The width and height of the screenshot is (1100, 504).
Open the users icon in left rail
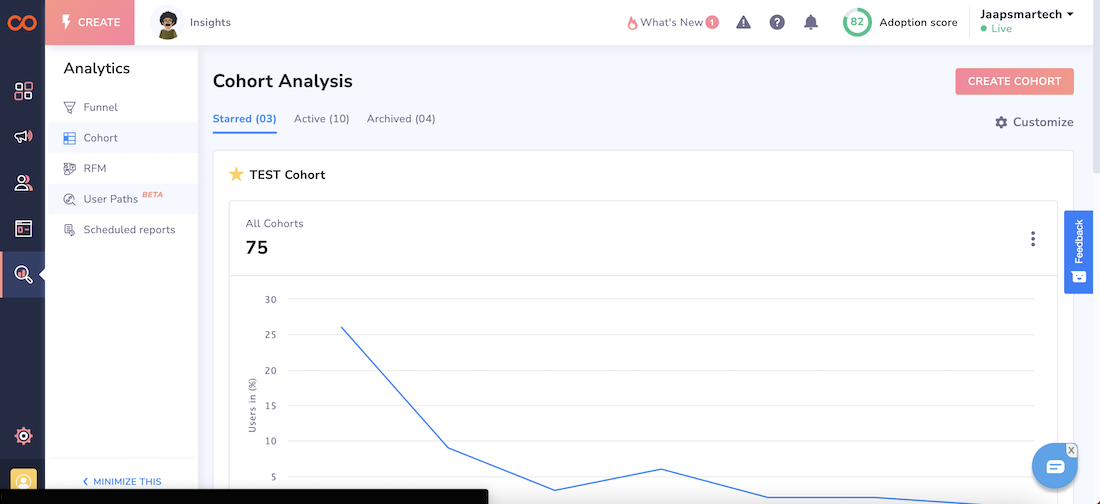[23, 183]
